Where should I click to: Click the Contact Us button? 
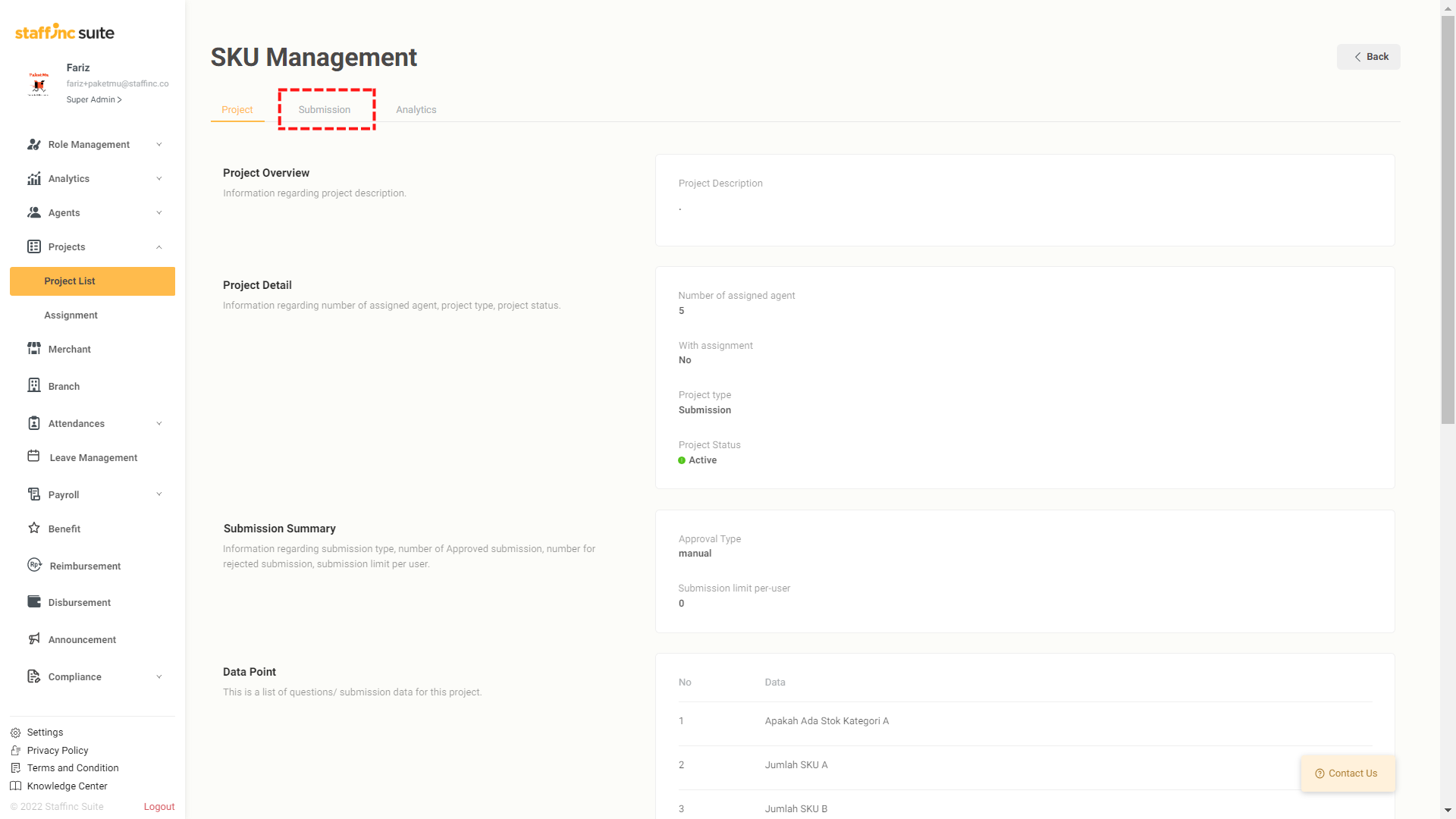(1347, 773)
